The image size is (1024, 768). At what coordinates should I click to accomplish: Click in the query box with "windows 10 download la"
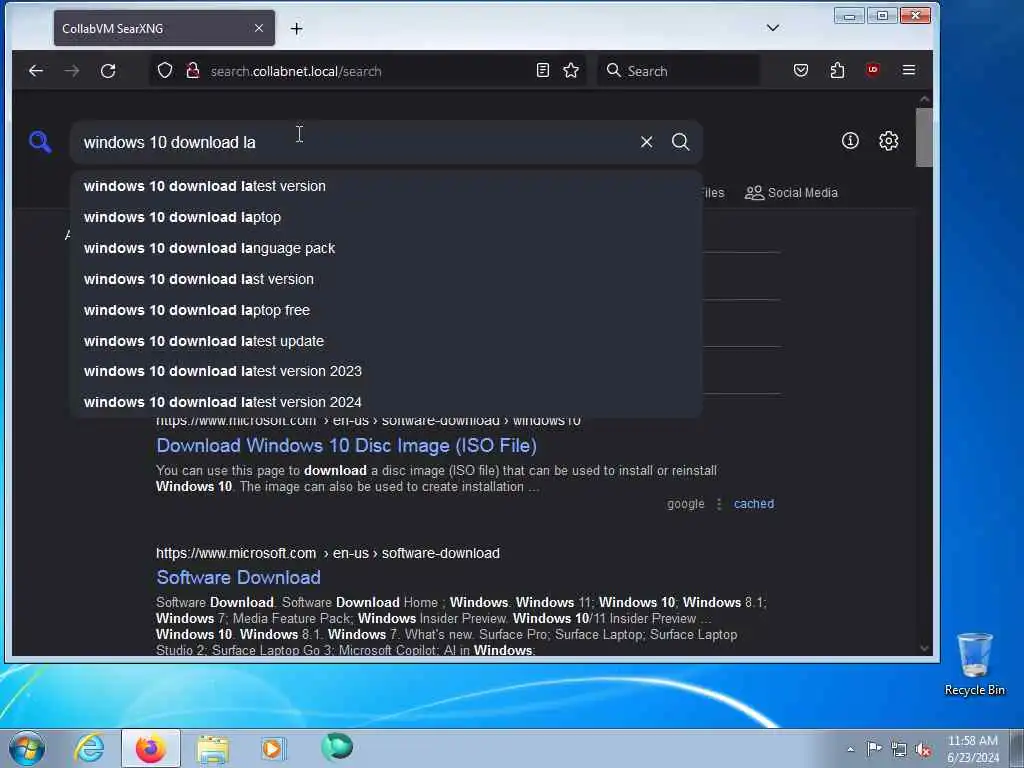(353, 142)
